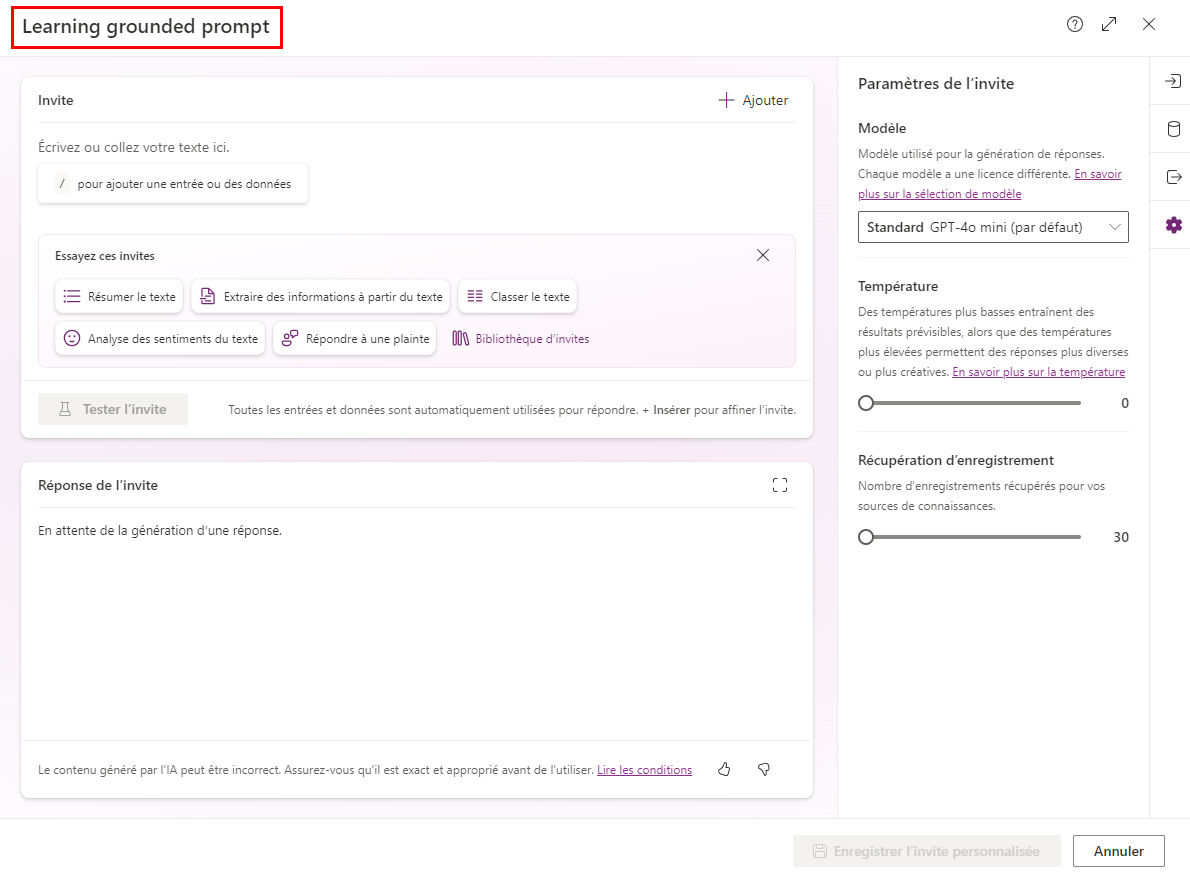
Task: Click into the prompt text area placeholder
Action: 134,147
